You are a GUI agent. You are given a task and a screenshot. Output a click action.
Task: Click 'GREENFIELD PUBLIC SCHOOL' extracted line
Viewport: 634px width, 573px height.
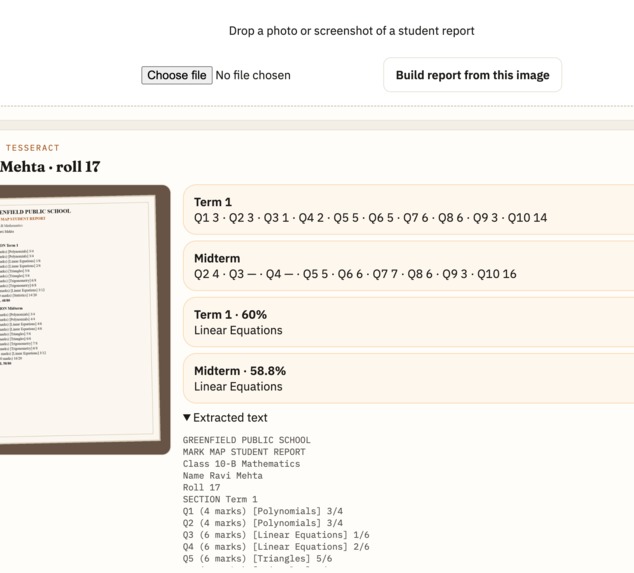[x=246, y=440]
